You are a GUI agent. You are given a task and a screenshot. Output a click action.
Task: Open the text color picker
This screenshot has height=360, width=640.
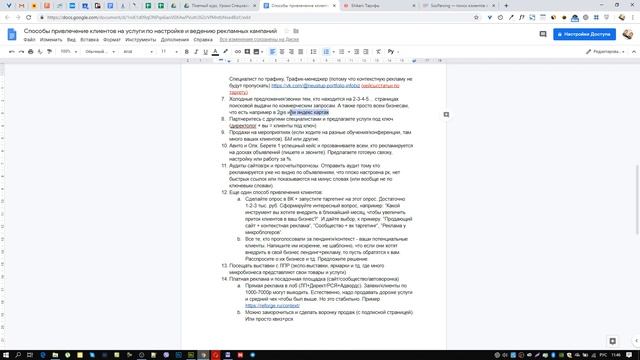tap(215, 52)
